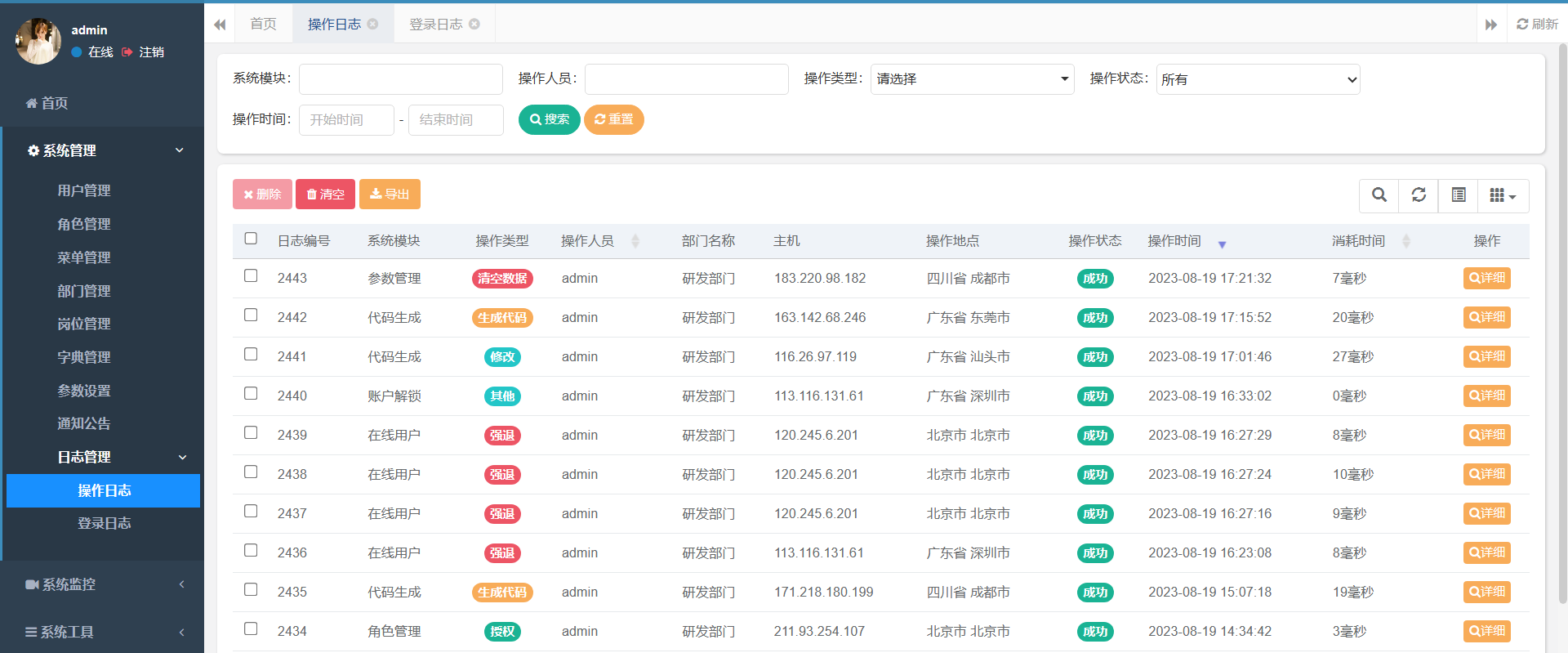Collapse the 系统管理 sidebar section
The height and width of the screenshot is (653, 1568).
click(x=104, y=150)
